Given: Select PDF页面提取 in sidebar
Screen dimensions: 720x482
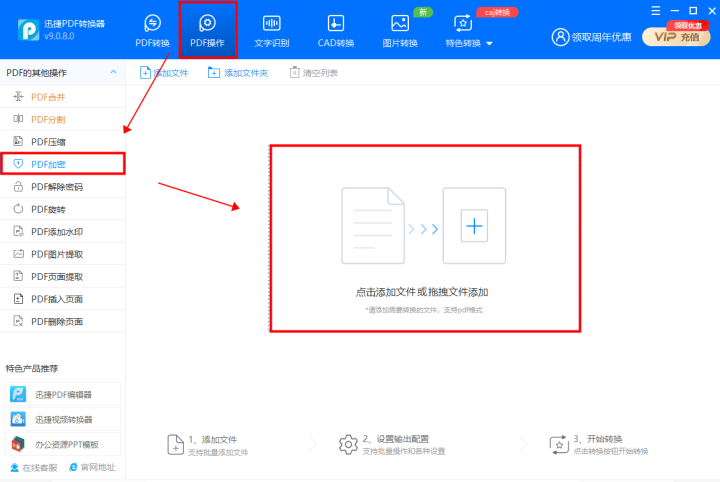Looking at the screenshot, I should 62,277.
